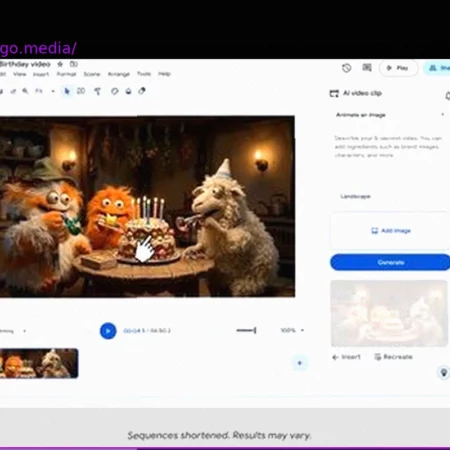Open the 100% zoom dropdown
450x450 pixels.
(x=292, y=330)
